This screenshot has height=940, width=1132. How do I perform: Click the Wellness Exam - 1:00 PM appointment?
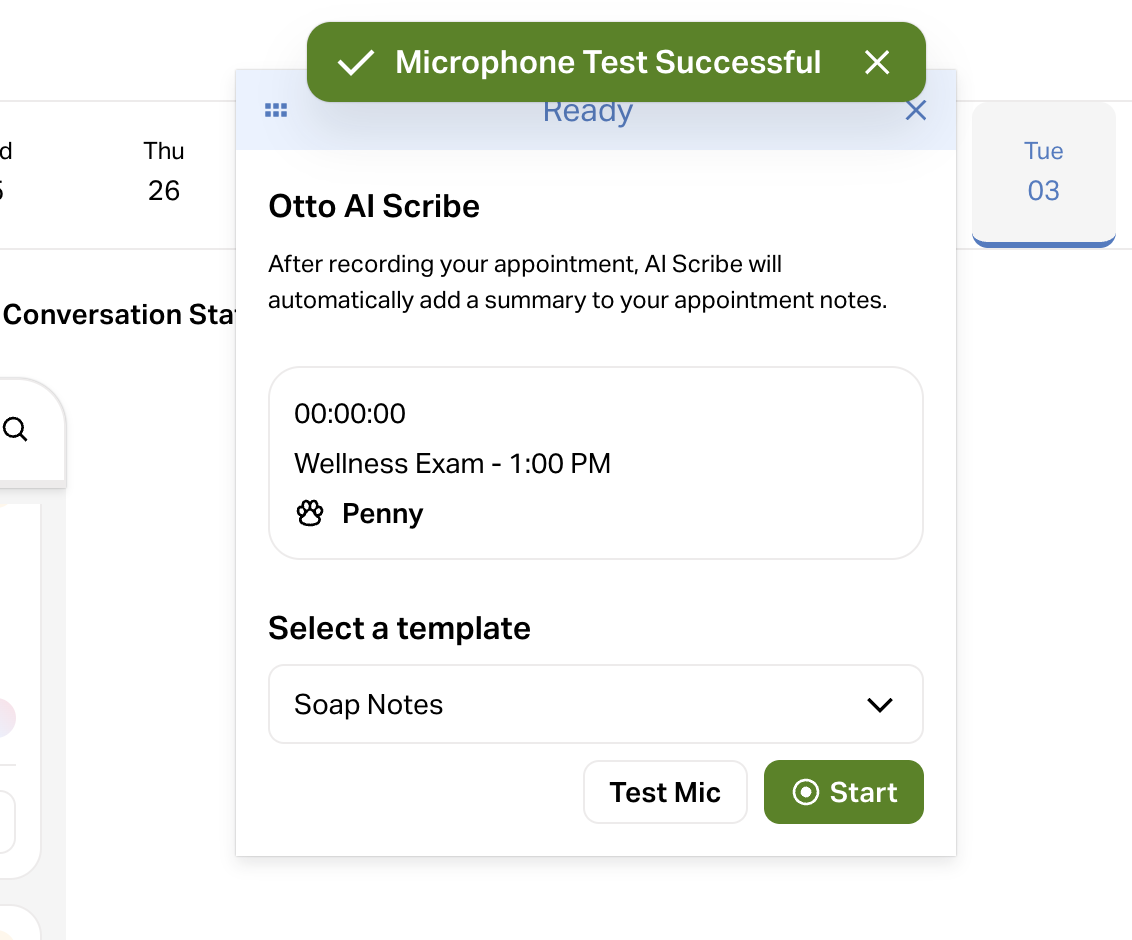click(x=452, y=464)
